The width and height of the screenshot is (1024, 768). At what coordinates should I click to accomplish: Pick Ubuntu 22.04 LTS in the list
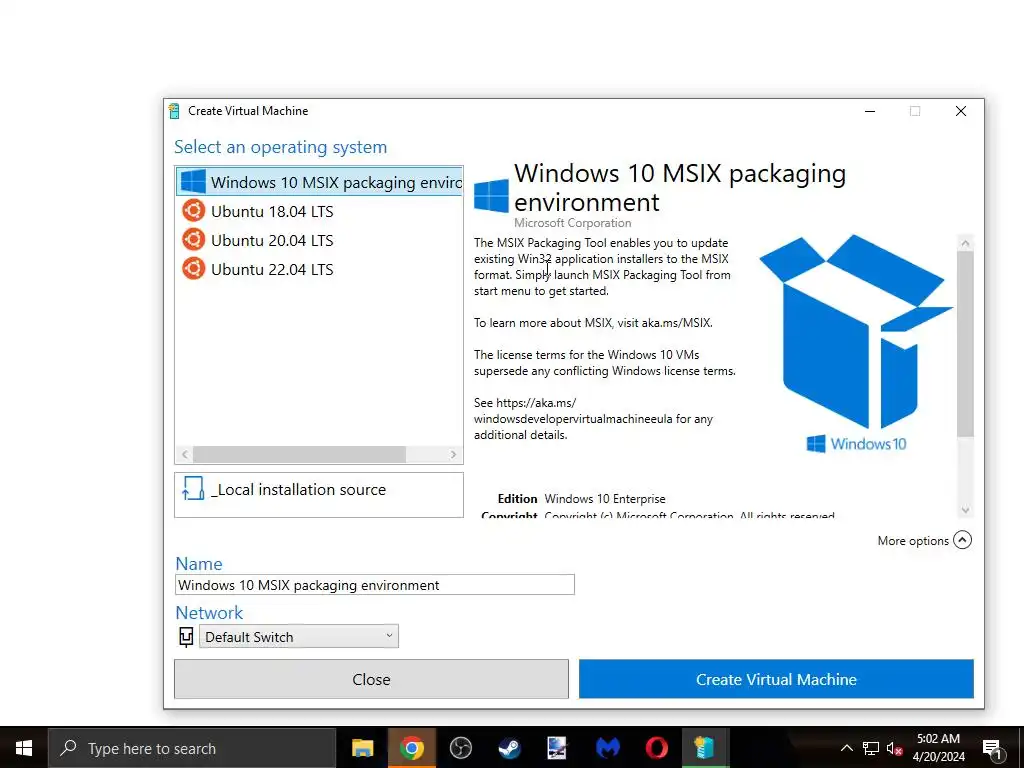319,268
